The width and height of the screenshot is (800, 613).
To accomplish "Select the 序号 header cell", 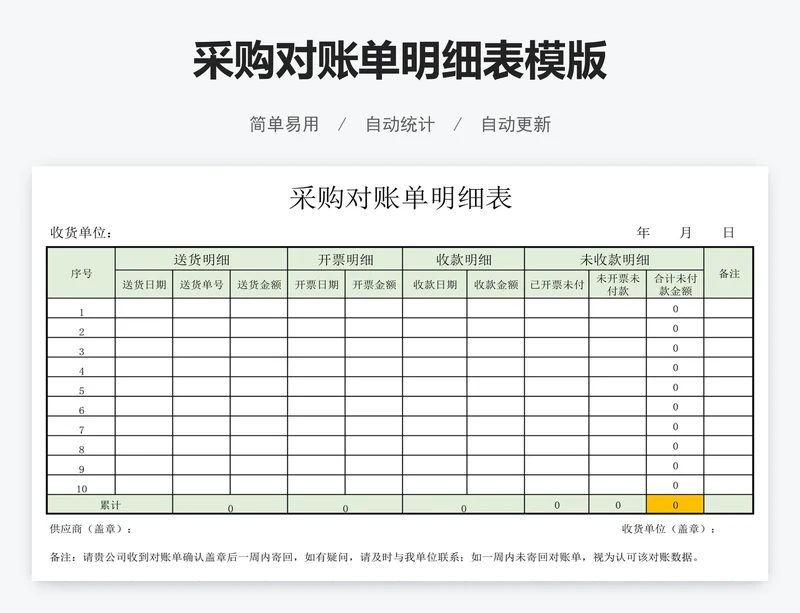I will point(81,273).
